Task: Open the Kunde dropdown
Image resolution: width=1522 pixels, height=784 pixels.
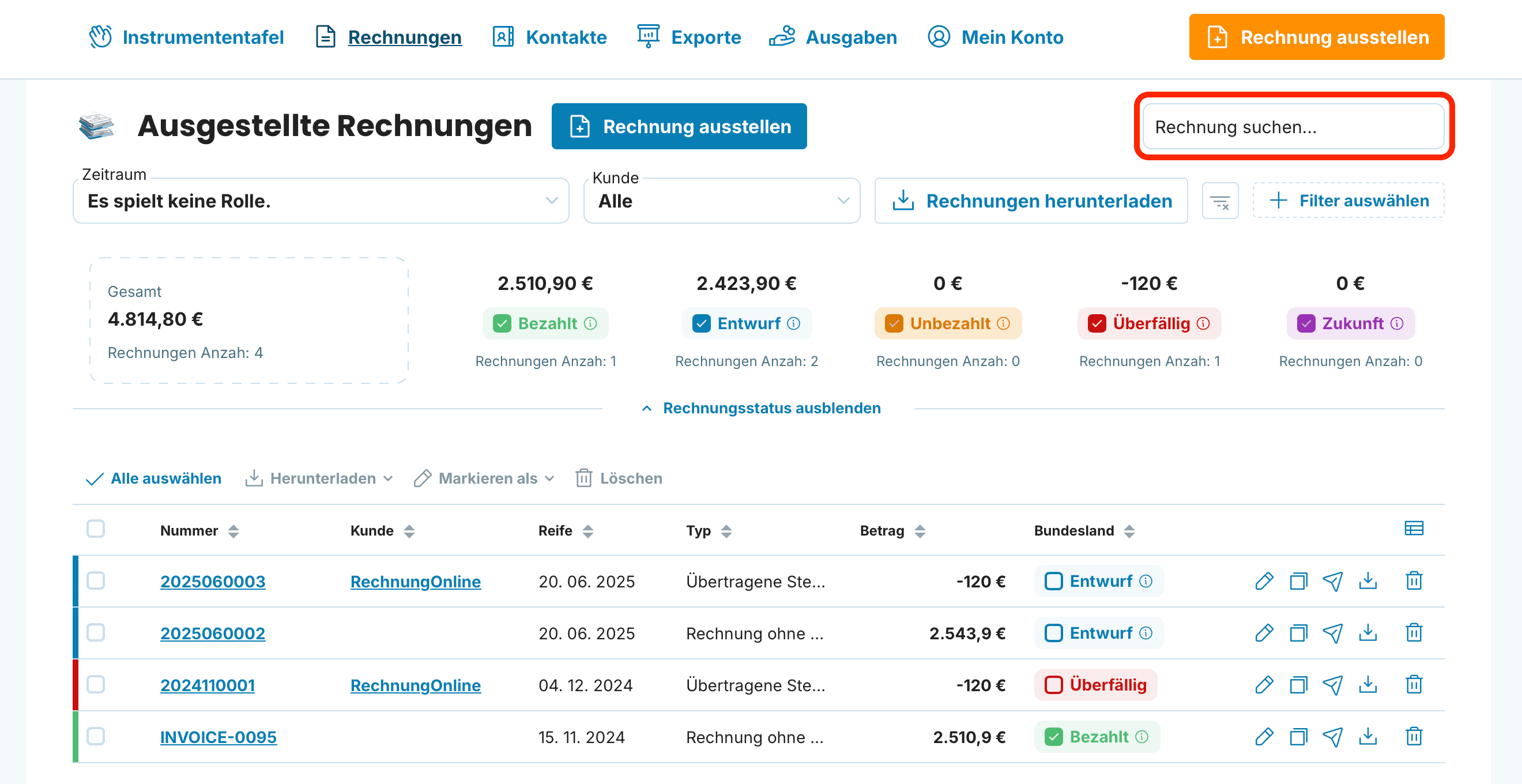Action: click(721, 201)
